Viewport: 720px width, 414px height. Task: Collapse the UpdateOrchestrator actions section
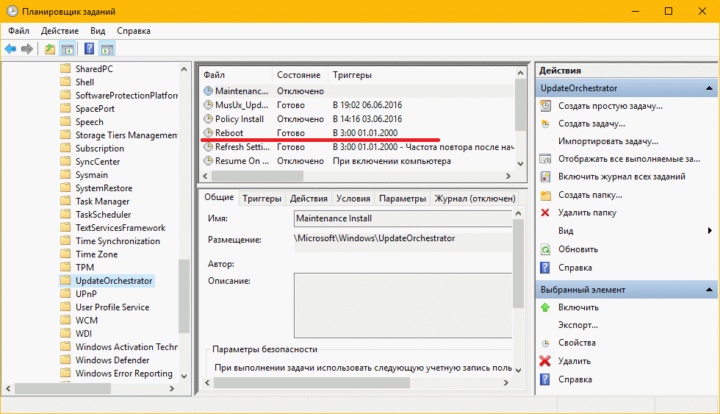(x=709, y=88)
